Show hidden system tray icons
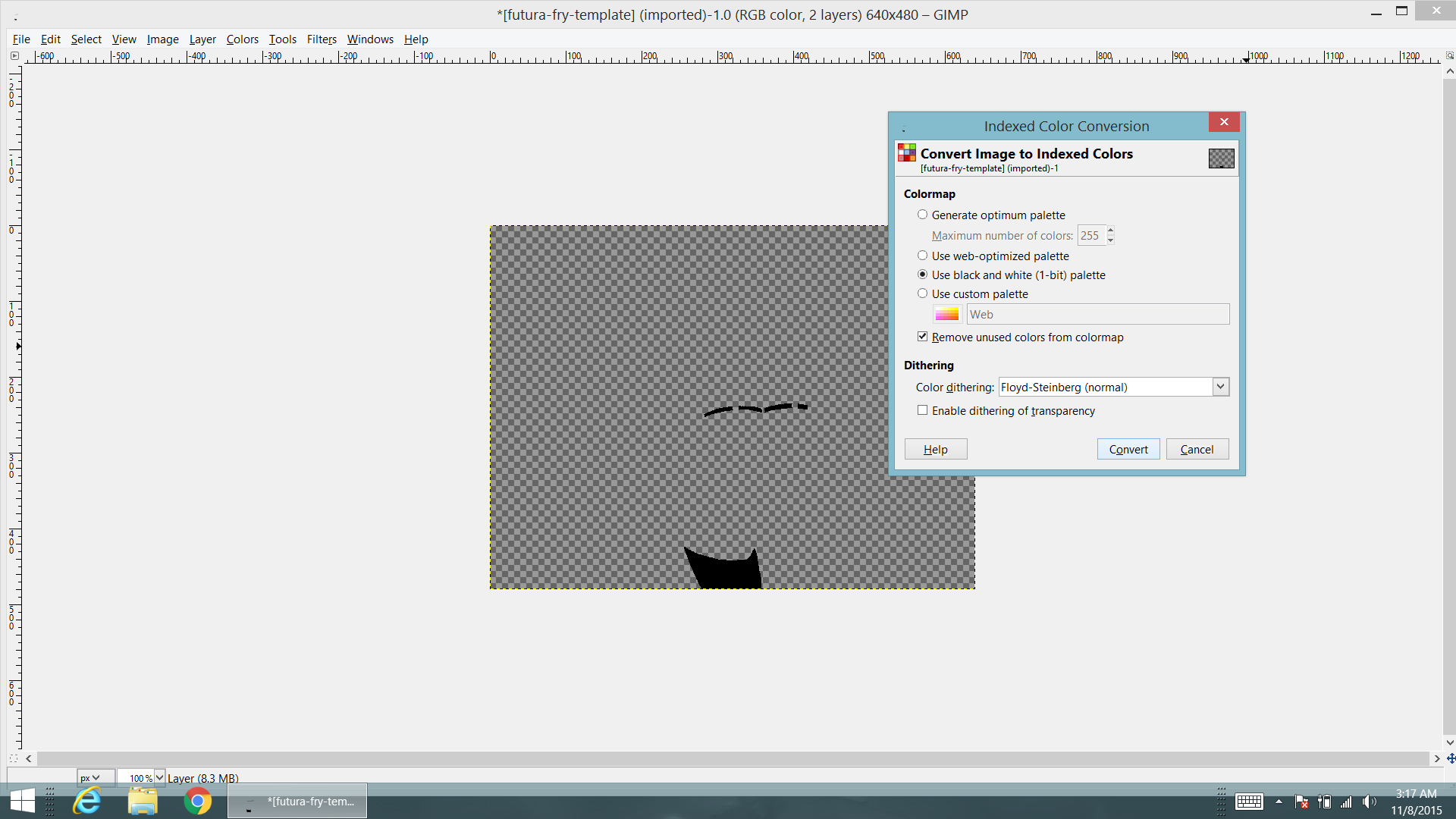1456x819 pixels. click(1279, 802)
